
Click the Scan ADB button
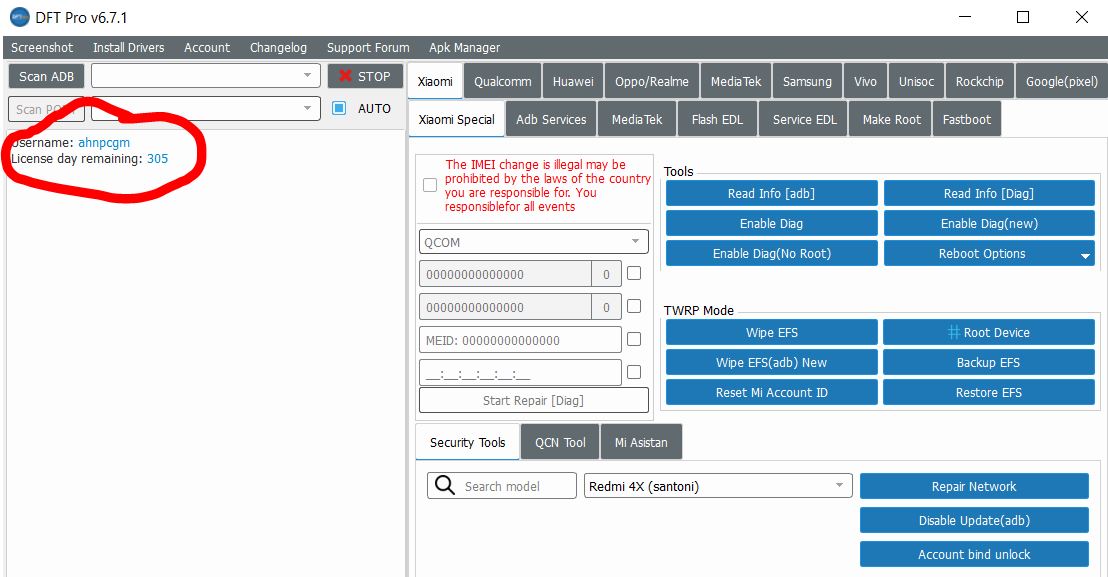pyautogui.click(x=47, y=76)
